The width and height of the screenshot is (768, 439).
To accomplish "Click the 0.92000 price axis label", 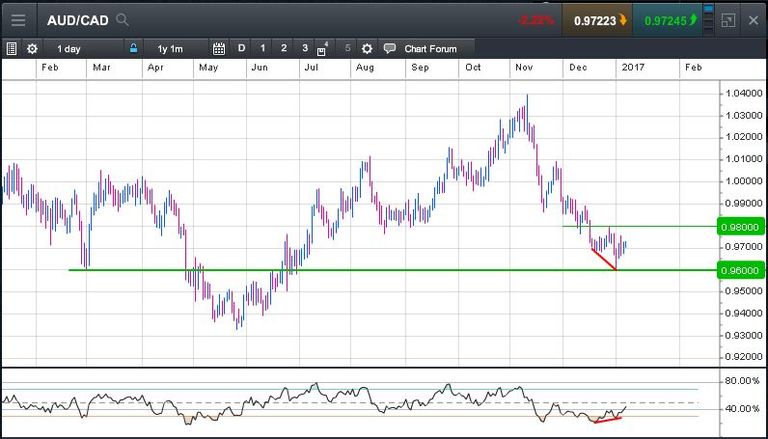I will tap(744, 357).
